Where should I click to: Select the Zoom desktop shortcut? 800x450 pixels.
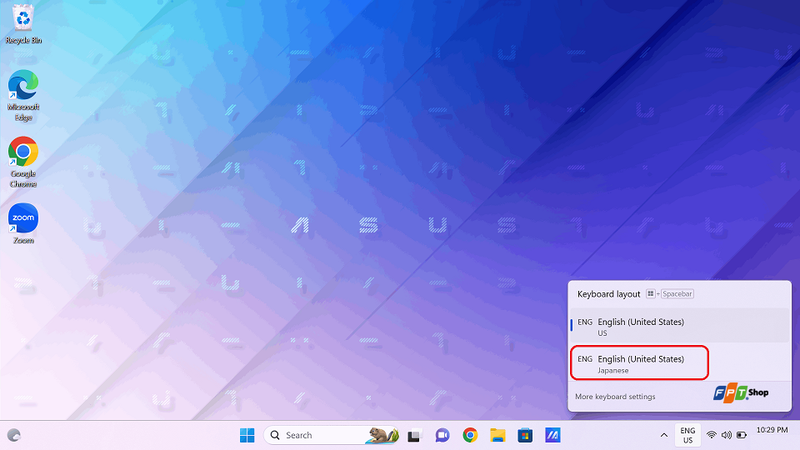pos(23,223)
